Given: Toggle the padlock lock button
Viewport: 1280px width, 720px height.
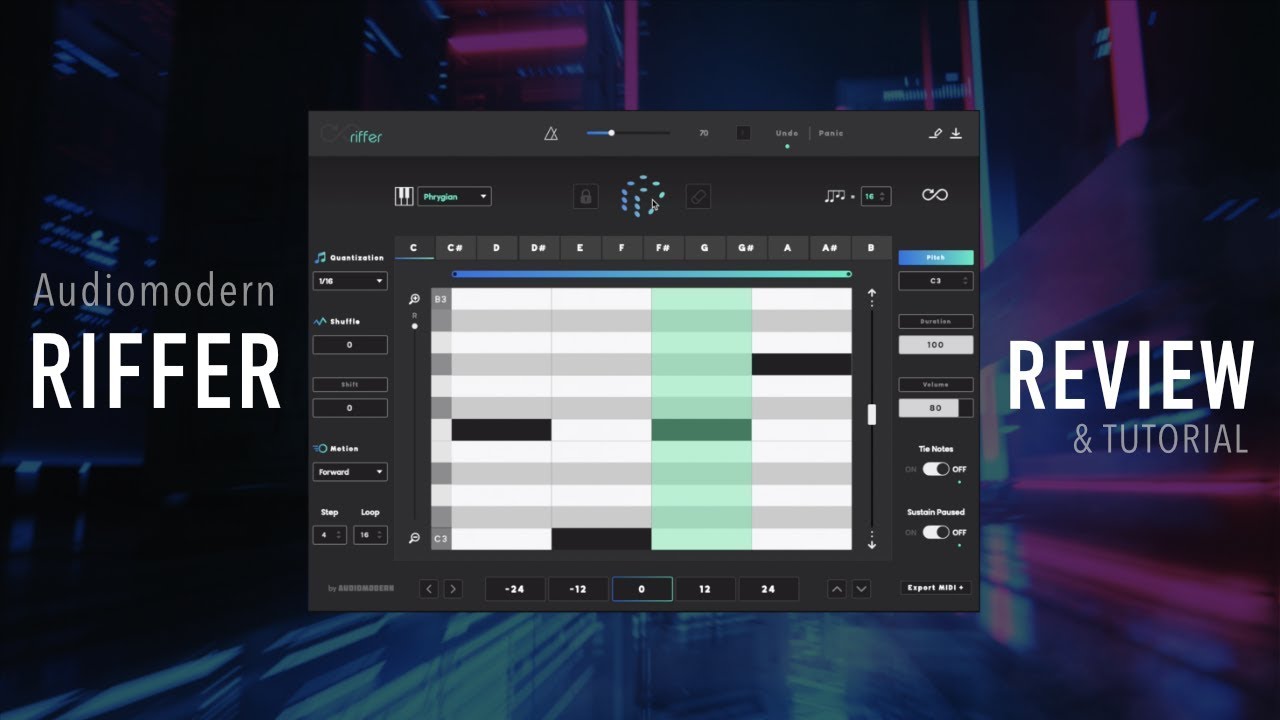Looking at the screenshot, I should click(585, 196).
